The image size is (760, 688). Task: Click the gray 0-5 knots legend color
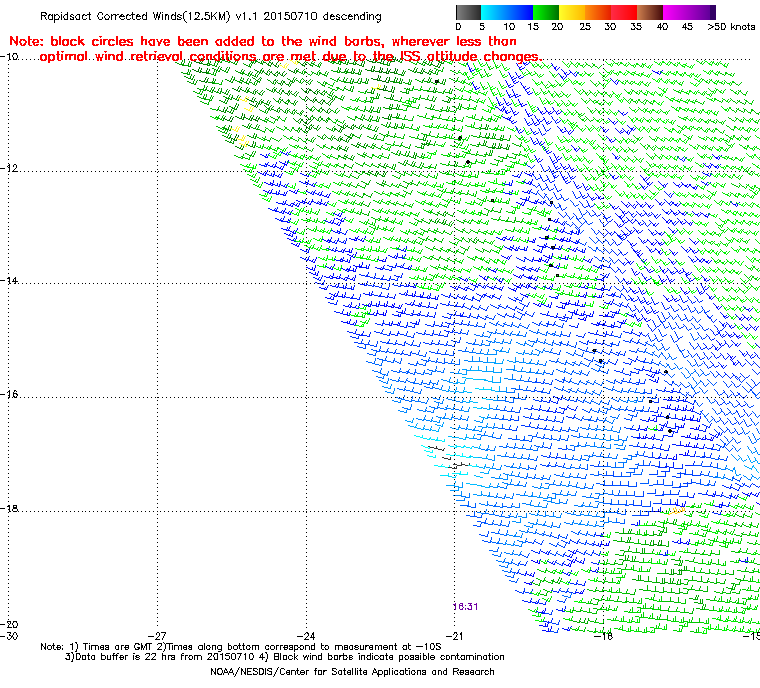pos(468,13)
